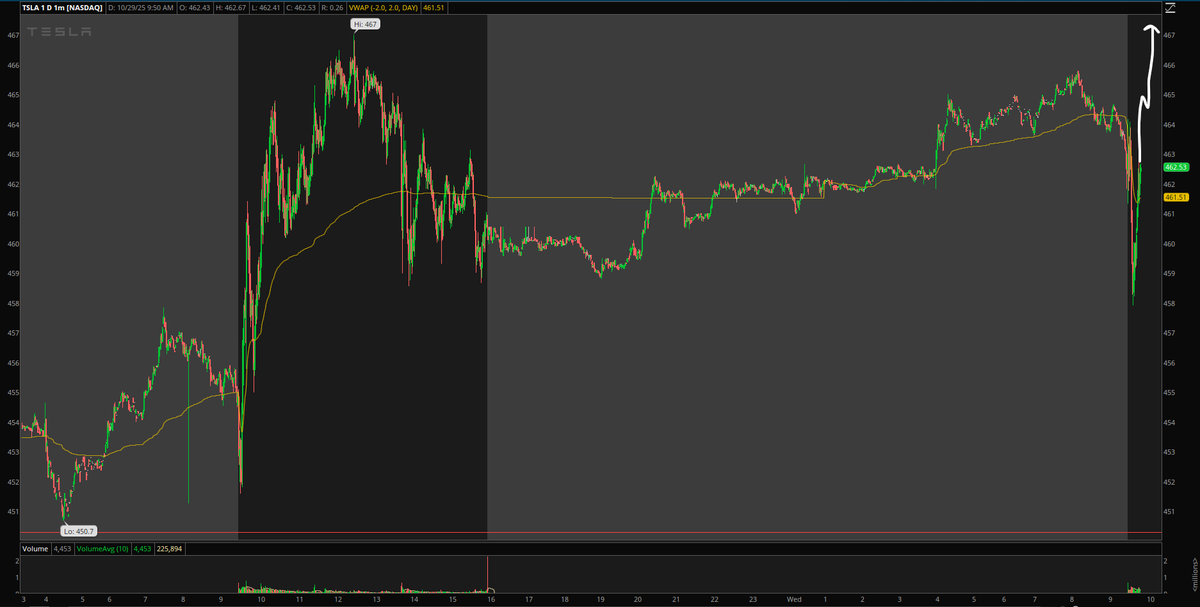Select the Volume study label
The width and height of the screenshot is (1200, 607).
point(36,548)
